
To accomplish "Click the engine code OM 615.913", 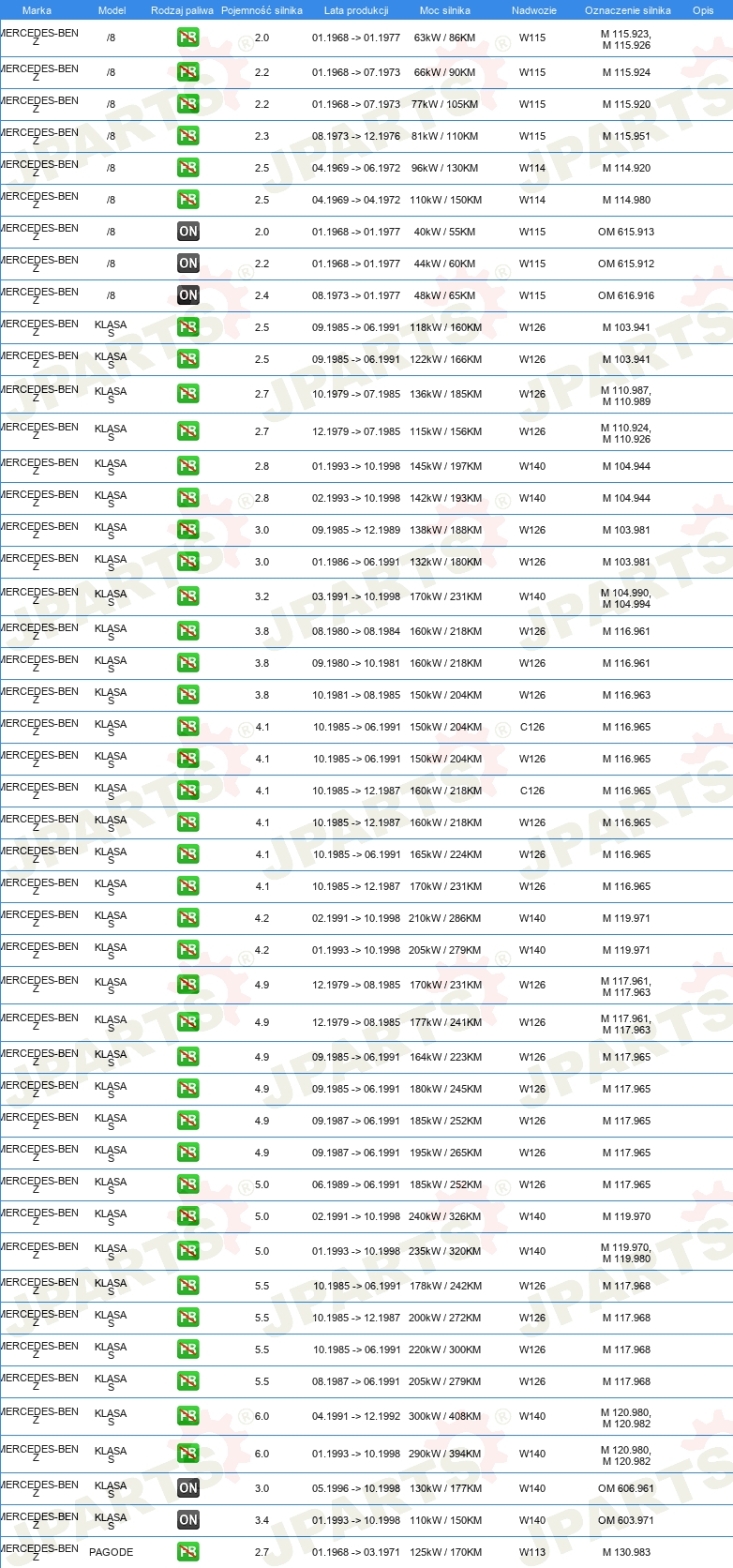I will coord(626,232).
